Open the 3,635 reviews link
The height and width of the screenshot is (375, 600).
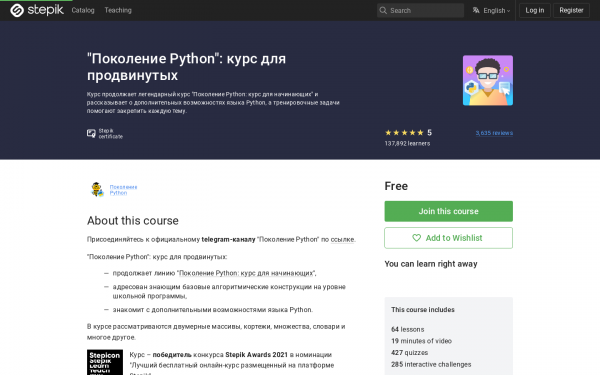494,133
